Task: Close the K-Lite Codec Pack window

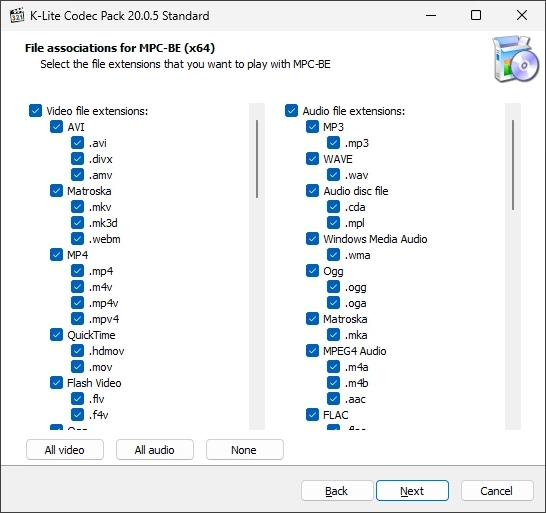Action: 522,16
